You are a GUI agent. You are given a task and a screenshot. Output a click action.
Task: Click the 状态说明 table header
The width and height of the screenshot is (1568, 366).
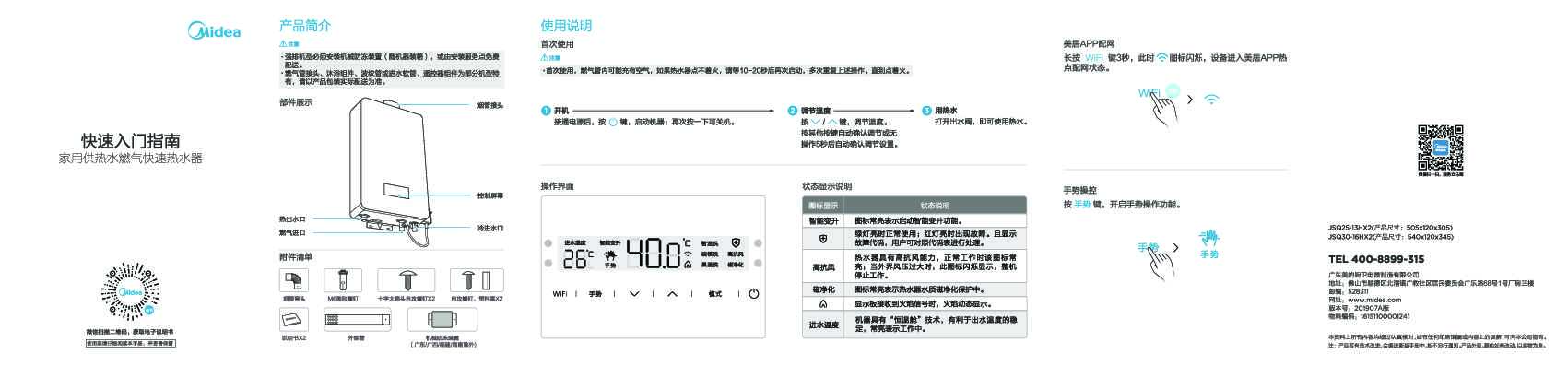[935, 206]
